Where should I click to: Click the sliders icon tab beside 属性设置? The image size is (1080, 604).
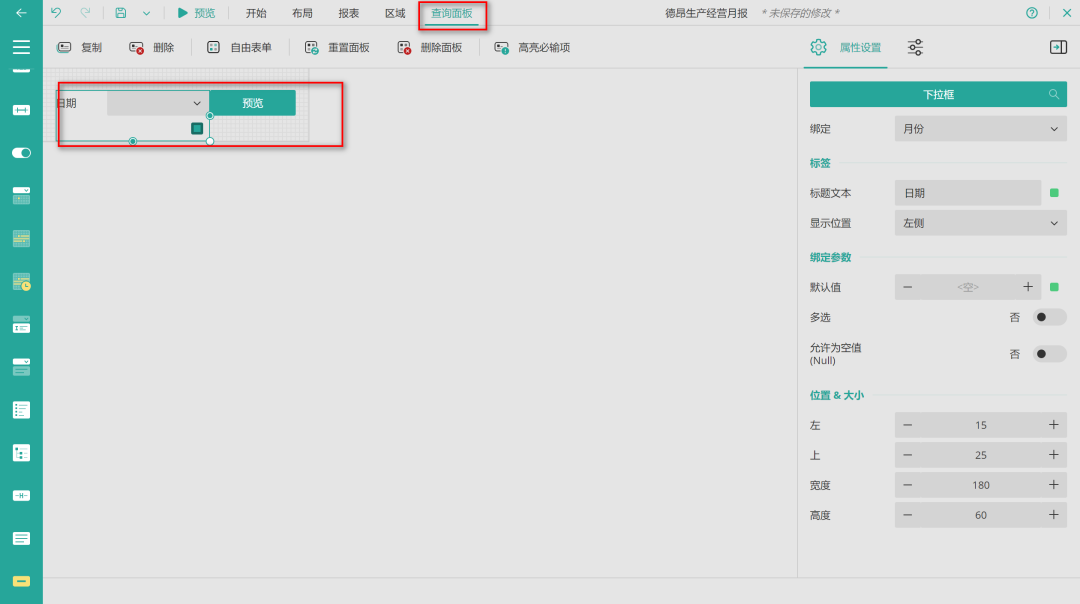[915, 48]
